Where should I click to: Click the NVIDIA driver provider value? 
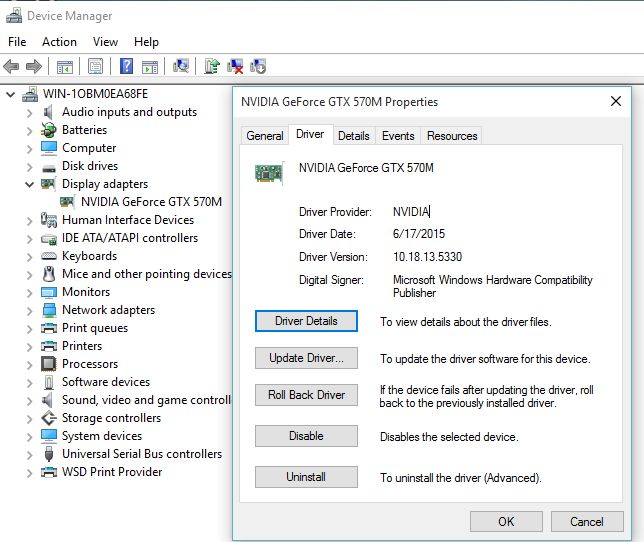pyautogui.click(x=411, y=212)
